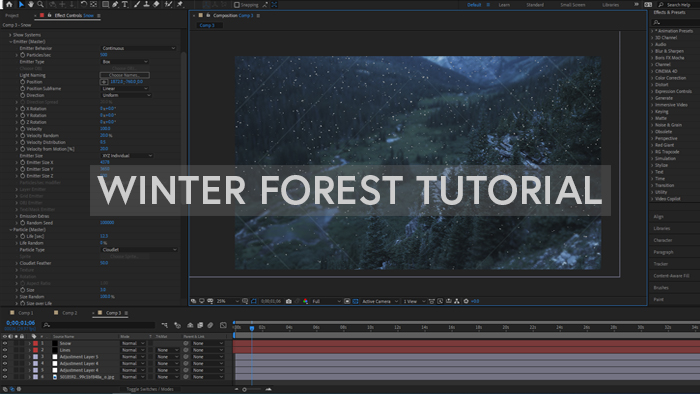Open the Direction Uniform dropdown
The width and height of the screenshot is (700, 394).
[x=126, y=95]
